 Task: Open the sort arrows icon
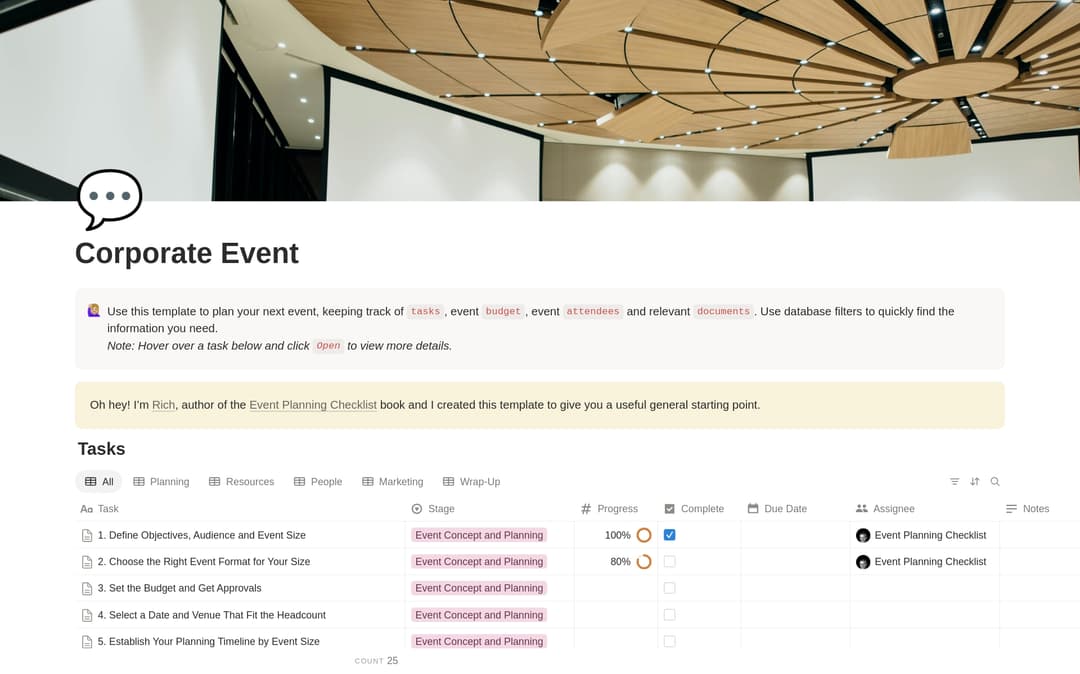coord(975,482)
